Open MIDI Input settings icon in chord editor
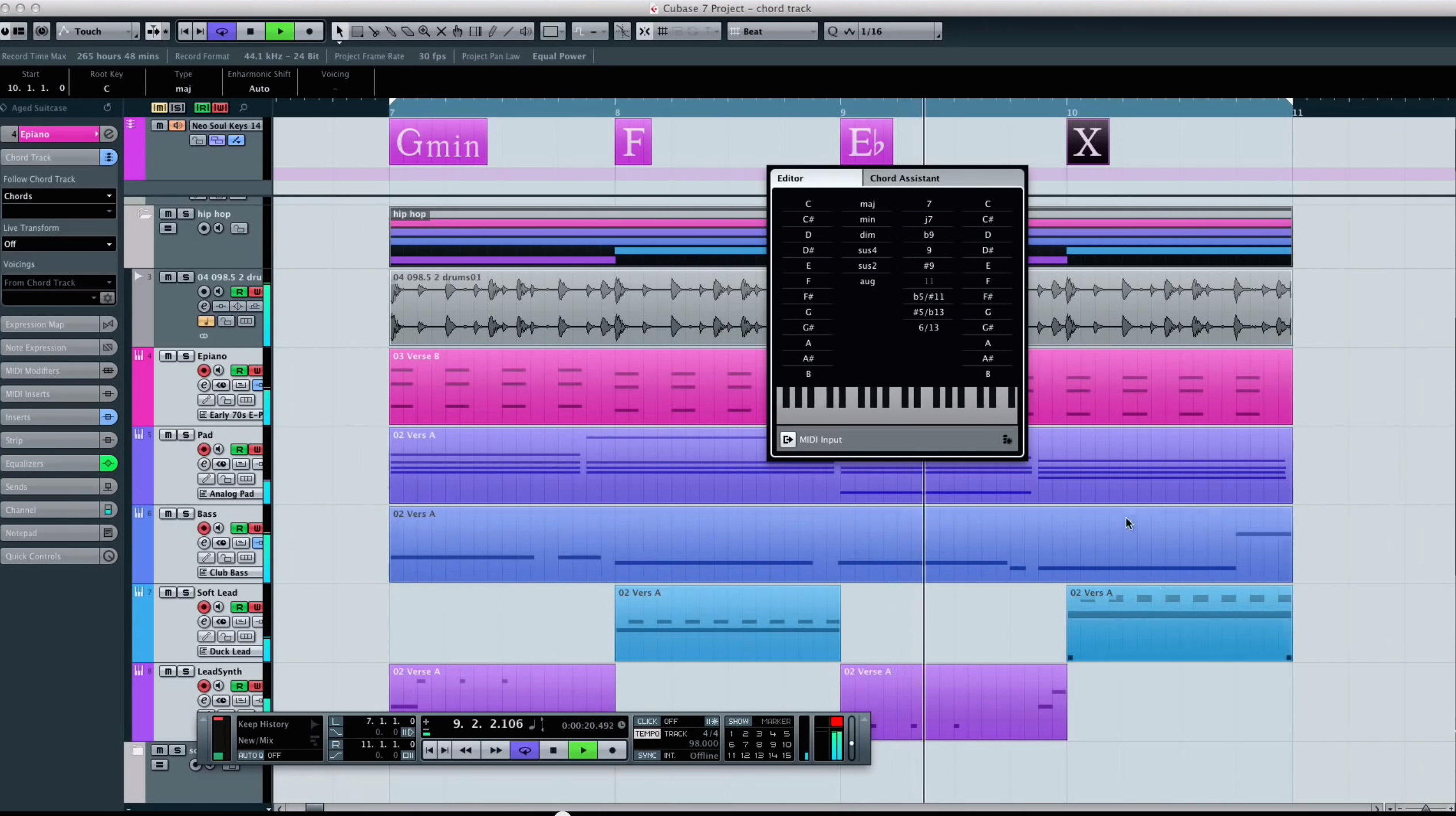The image size is (1456, 816). tap(1007, 440)
